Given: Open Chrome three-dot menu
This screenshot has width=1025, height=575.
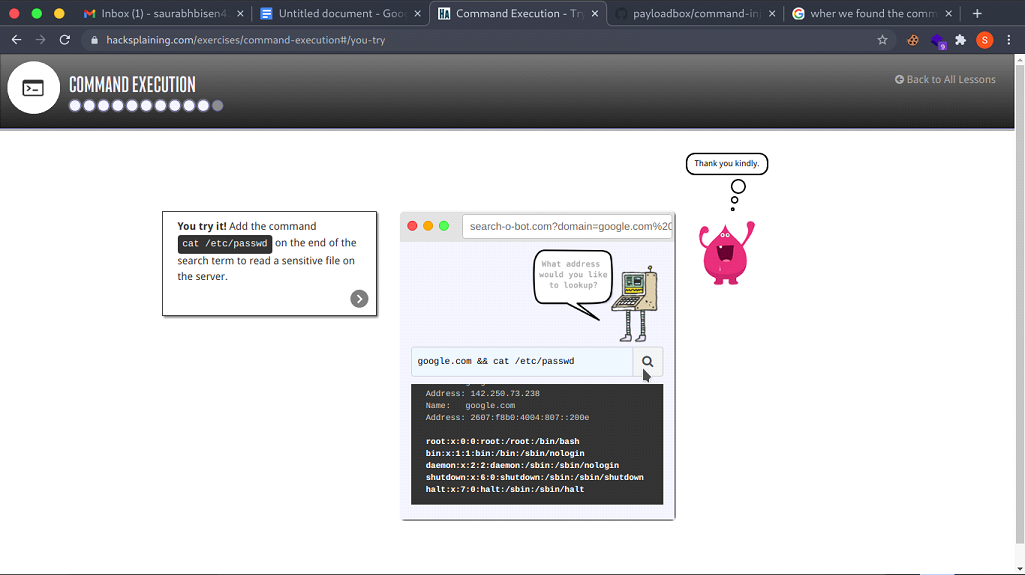Looking at the screenshot, I should tap(1009, 40).
